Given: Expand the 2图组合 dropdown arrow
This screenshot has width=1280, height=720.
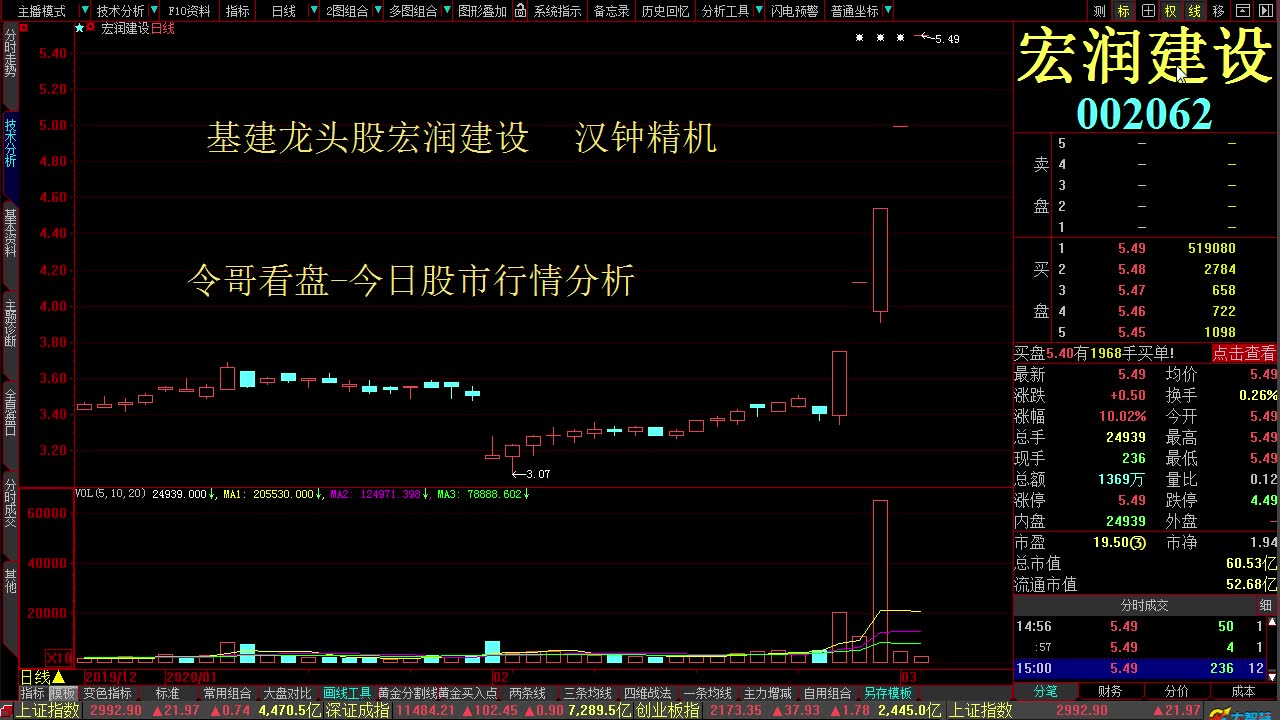Looking at the screenshot, I should (x=376, y=11).
